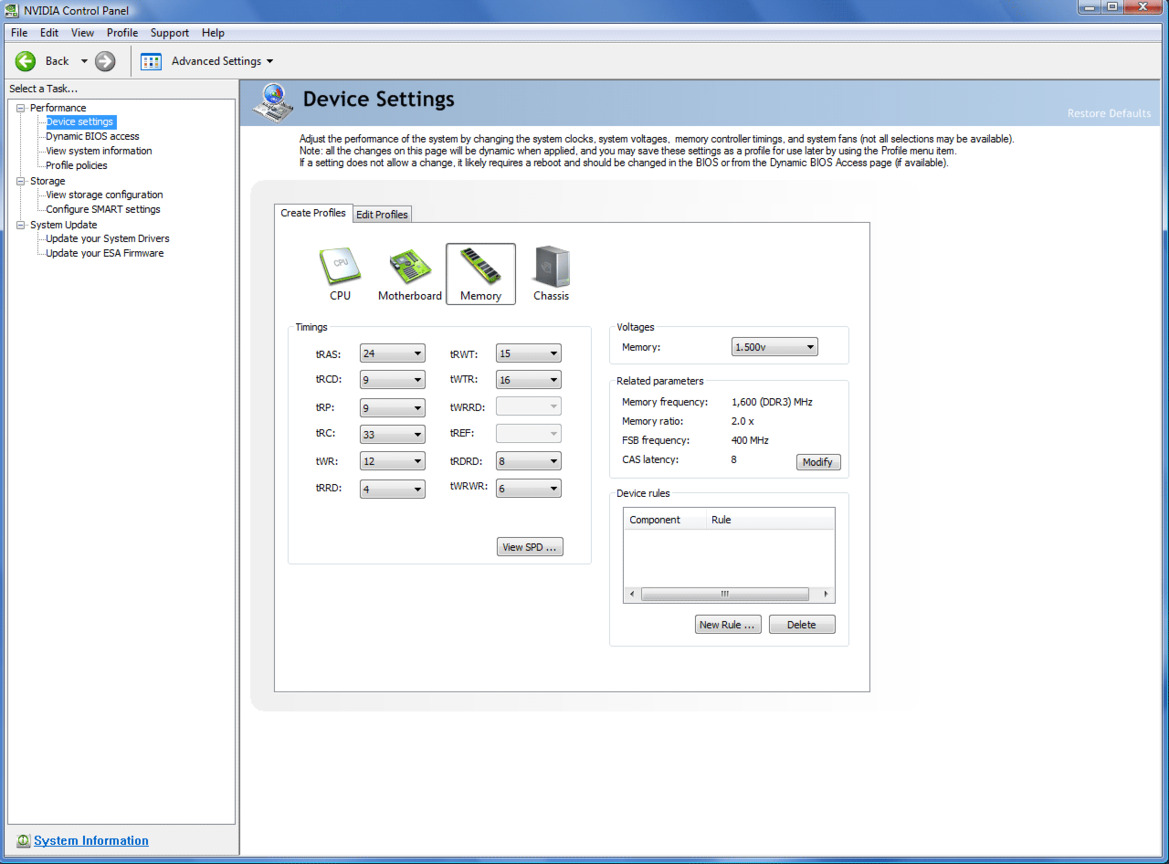The width and height of the screenshot is (1169, 864).
Task: Collapse the Storage tree node
Action: point(21,181)
